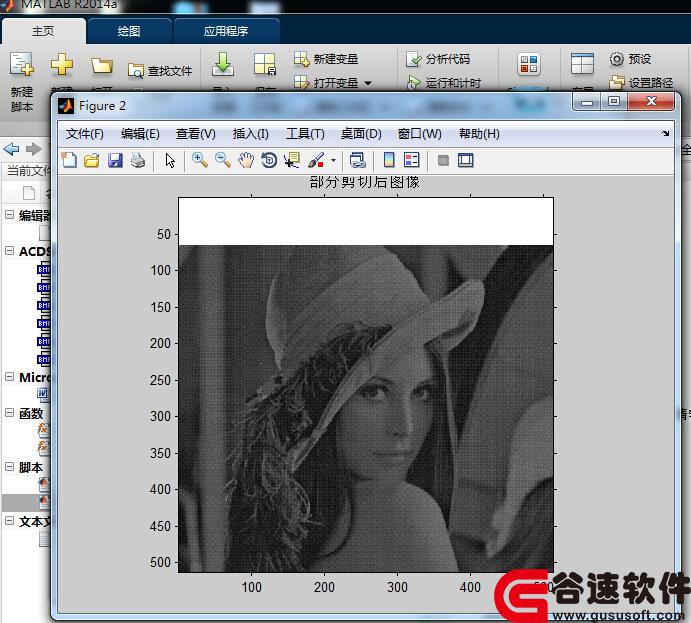Screen dimensions: 691x623
Task: Click 分析代码 in MATLAB ribbon
Action: tap(438, 59)
